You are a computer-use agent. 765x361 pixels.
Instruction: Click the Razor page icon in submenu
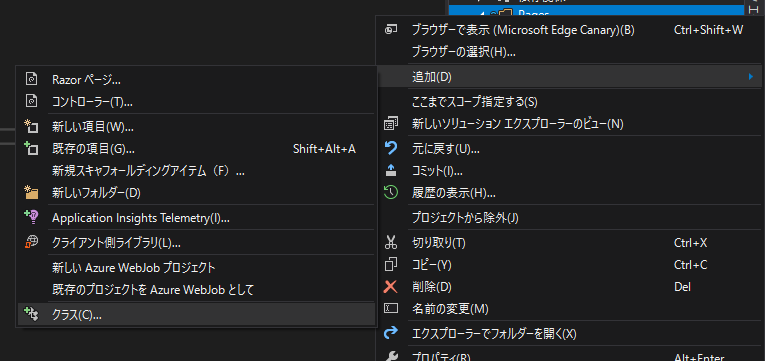[31, 79]
